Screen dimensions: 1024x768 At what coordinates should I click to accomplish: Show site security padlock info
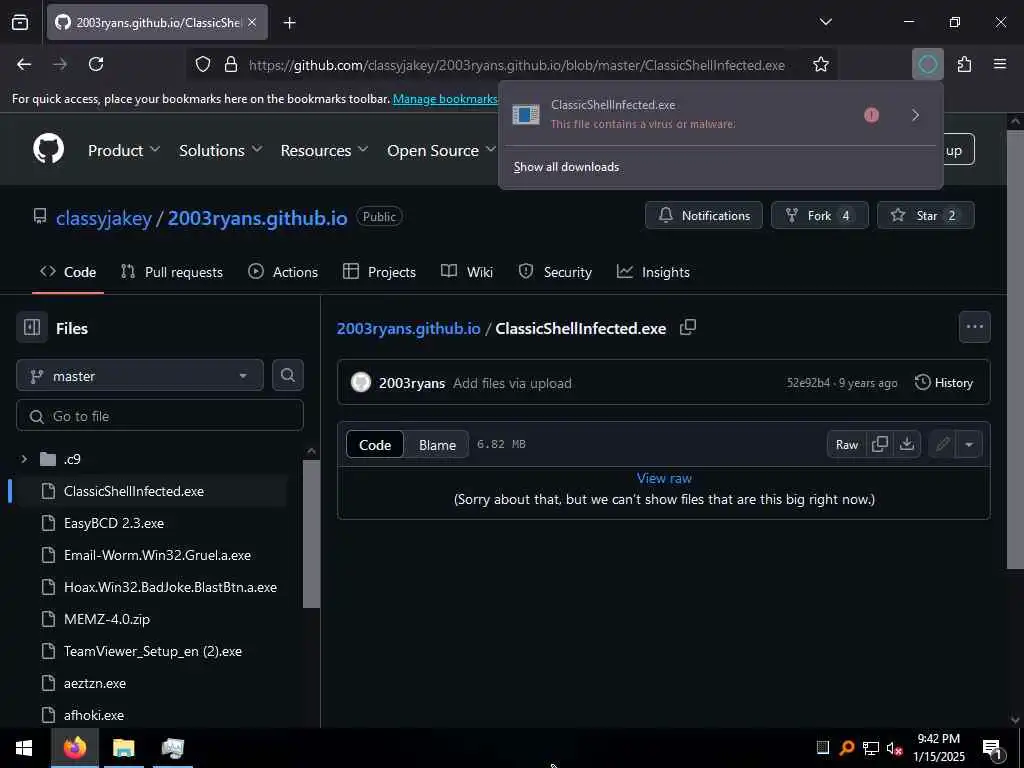point(231,64)
